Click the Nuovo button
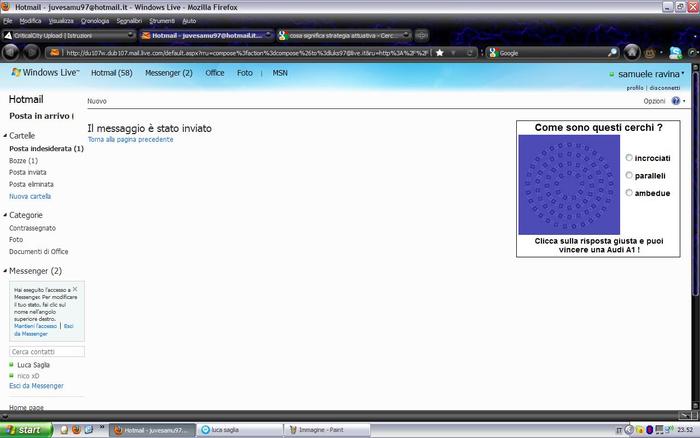 click(97, 101)
